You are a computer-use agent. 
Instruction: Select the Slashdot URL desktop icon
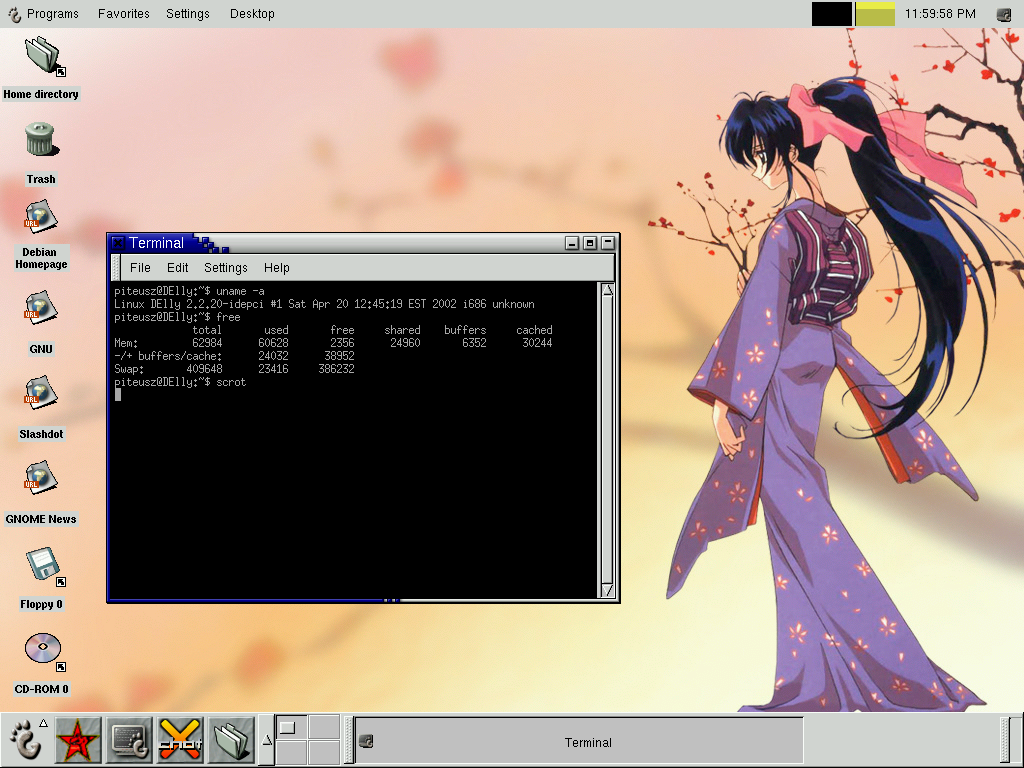(40, 393)
